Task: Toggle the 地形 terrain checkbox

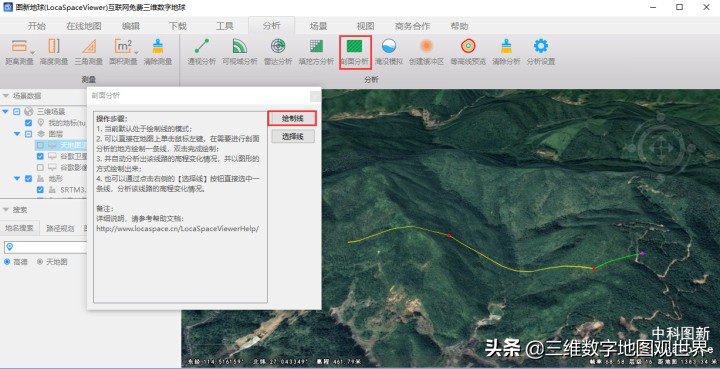Action: click(28, 178)
